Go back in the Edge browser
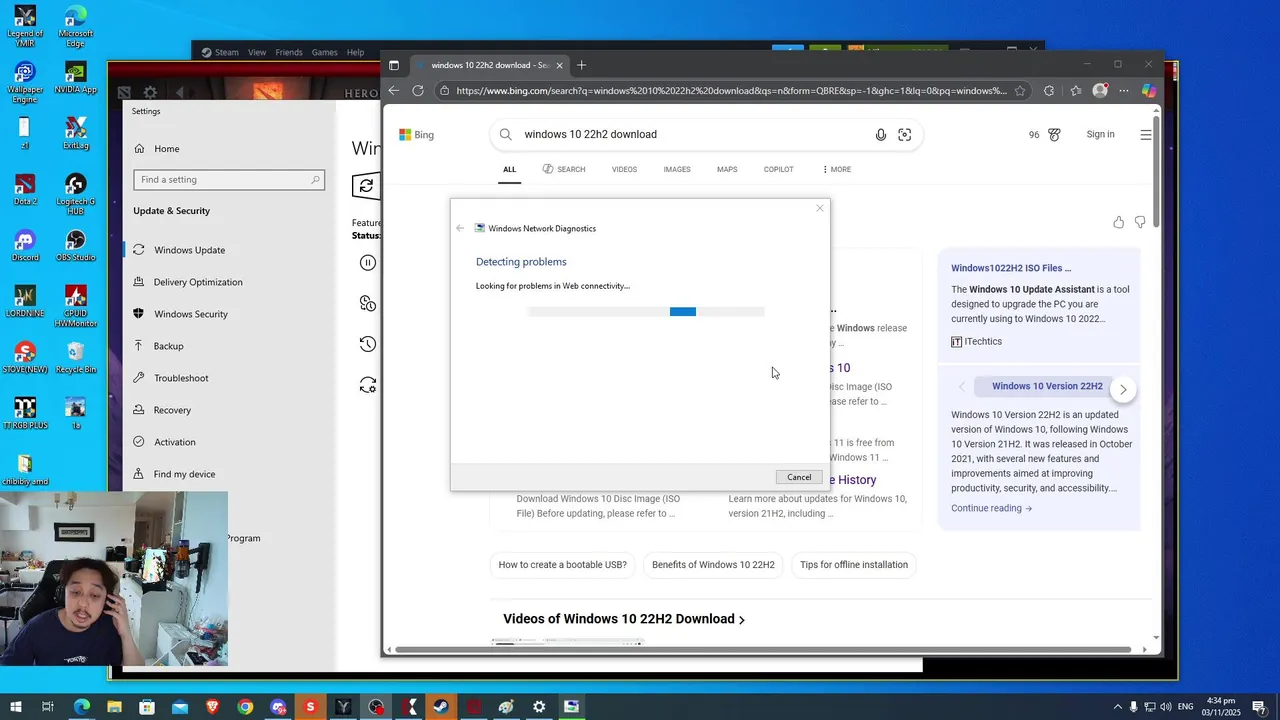 click(x=394, y=90)
